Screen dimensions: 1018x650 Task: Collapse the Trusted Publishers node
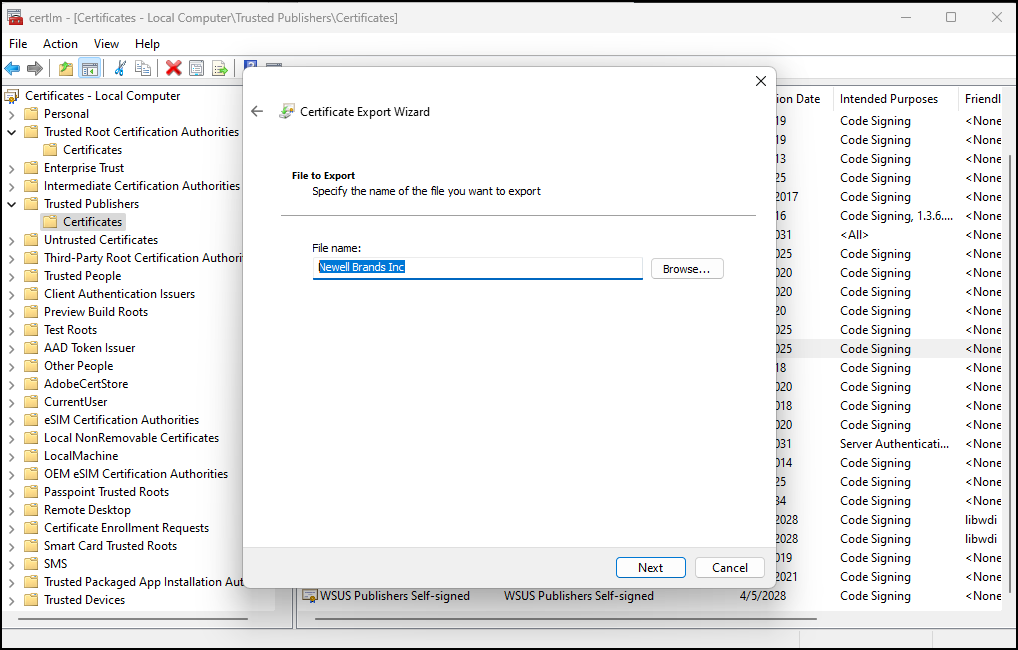pyautogui.click(x=12, y=204)
